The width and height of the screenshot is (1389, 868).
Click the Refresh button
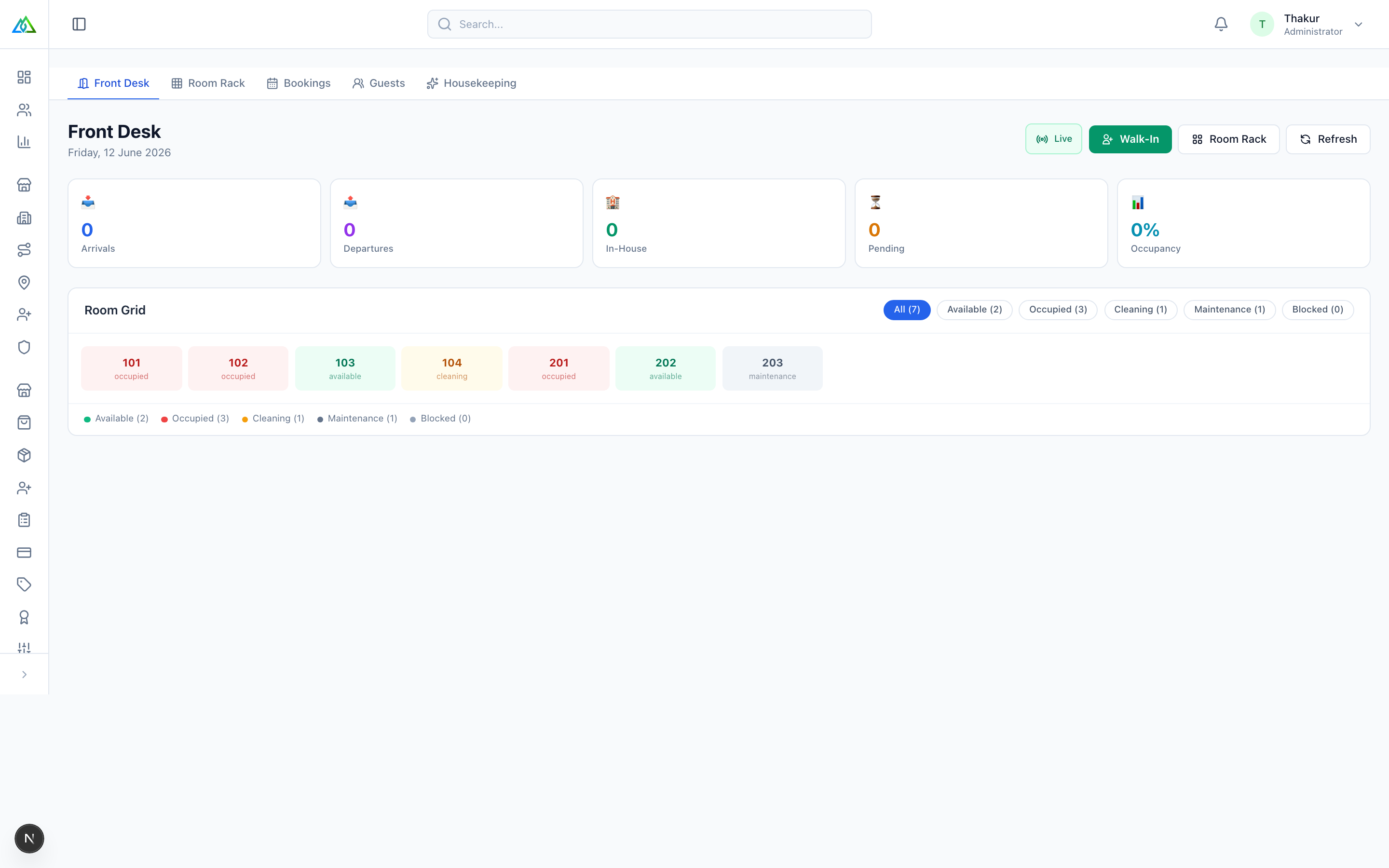point(1328,139)
